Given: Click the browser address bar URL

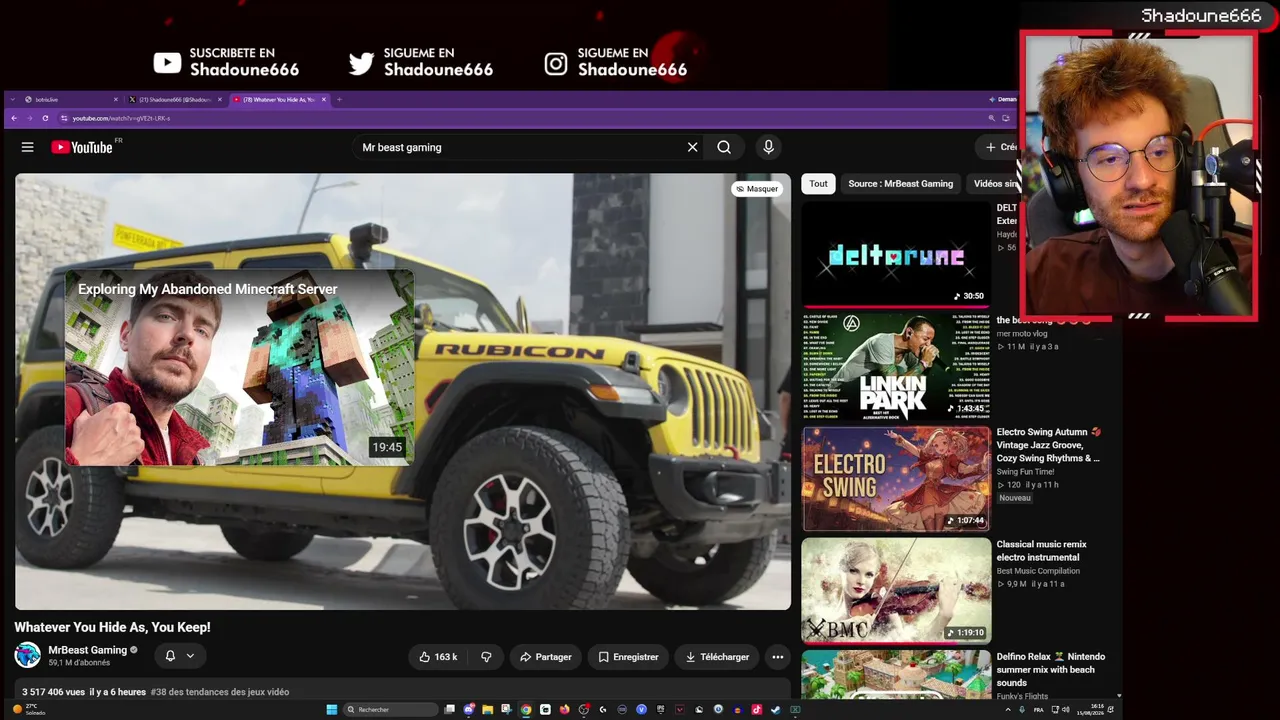Looking at the screenshot, I should [x=121, y=118].
